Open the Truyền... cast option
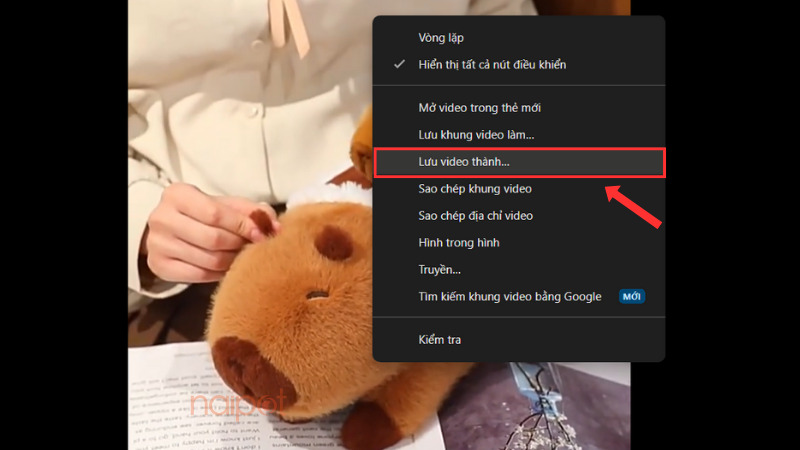The height and width of the screenshot is (450, 800). pyautogui.click(x=440, y=270)
